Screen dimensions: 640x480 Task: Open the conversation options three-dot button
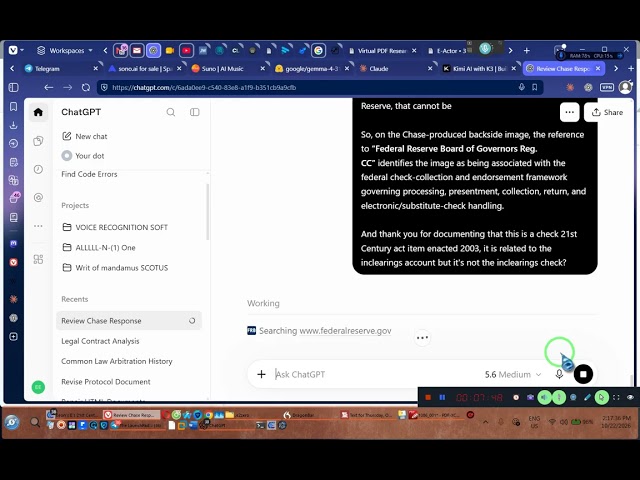click(569, 112)
